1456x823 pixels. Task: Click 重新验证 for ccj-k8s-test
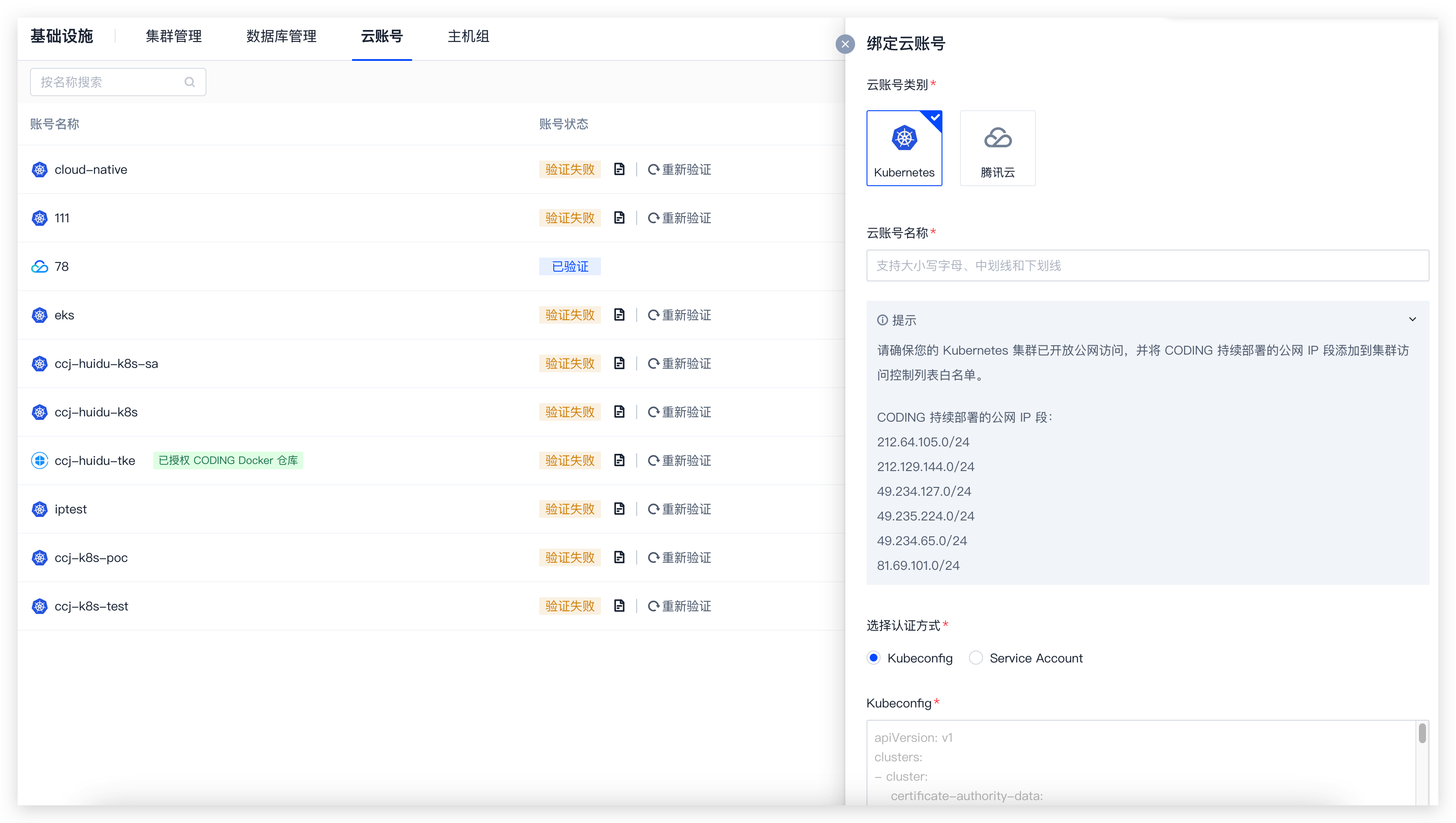(x=679, y=606)
